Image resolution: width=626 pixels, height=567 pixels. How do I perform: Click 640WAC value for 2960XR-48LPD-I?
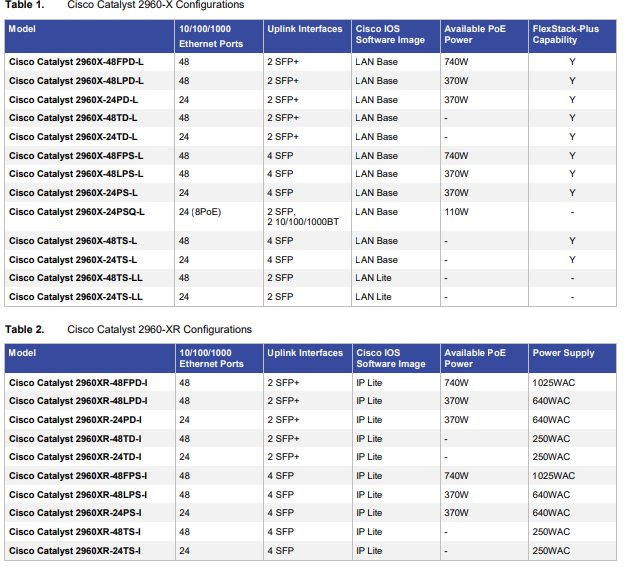pyautogui.click(x=551, y=401)
